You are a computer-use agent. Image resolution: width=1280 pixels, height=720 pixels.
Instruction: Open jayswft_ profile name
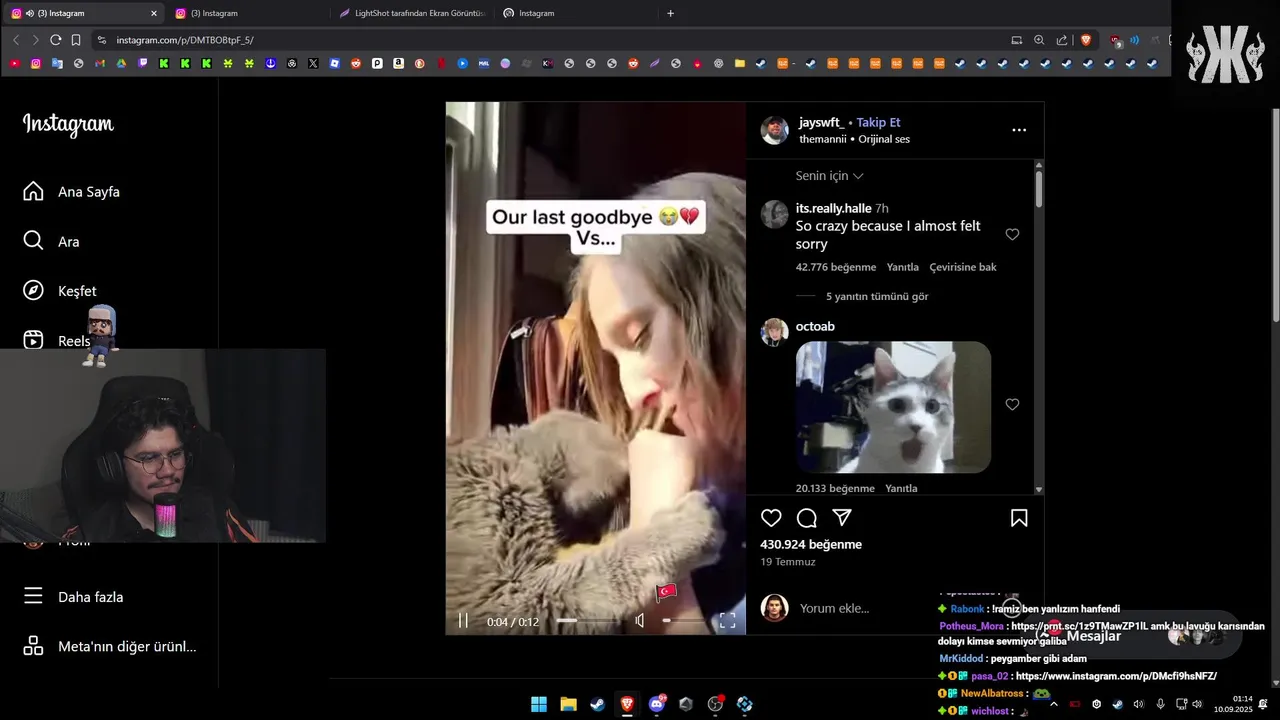point(821,122)
